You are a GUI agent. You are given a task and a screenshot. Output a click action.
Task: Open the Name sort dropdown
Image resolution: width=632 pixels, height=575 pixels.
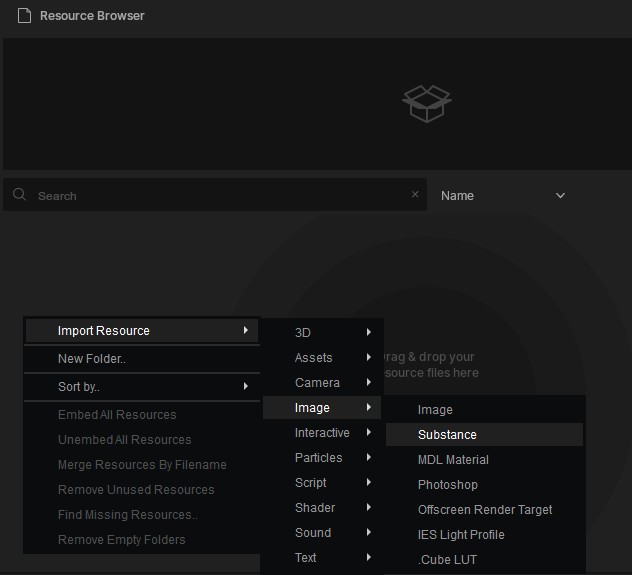pyautogui.click(x=503, y=196)
